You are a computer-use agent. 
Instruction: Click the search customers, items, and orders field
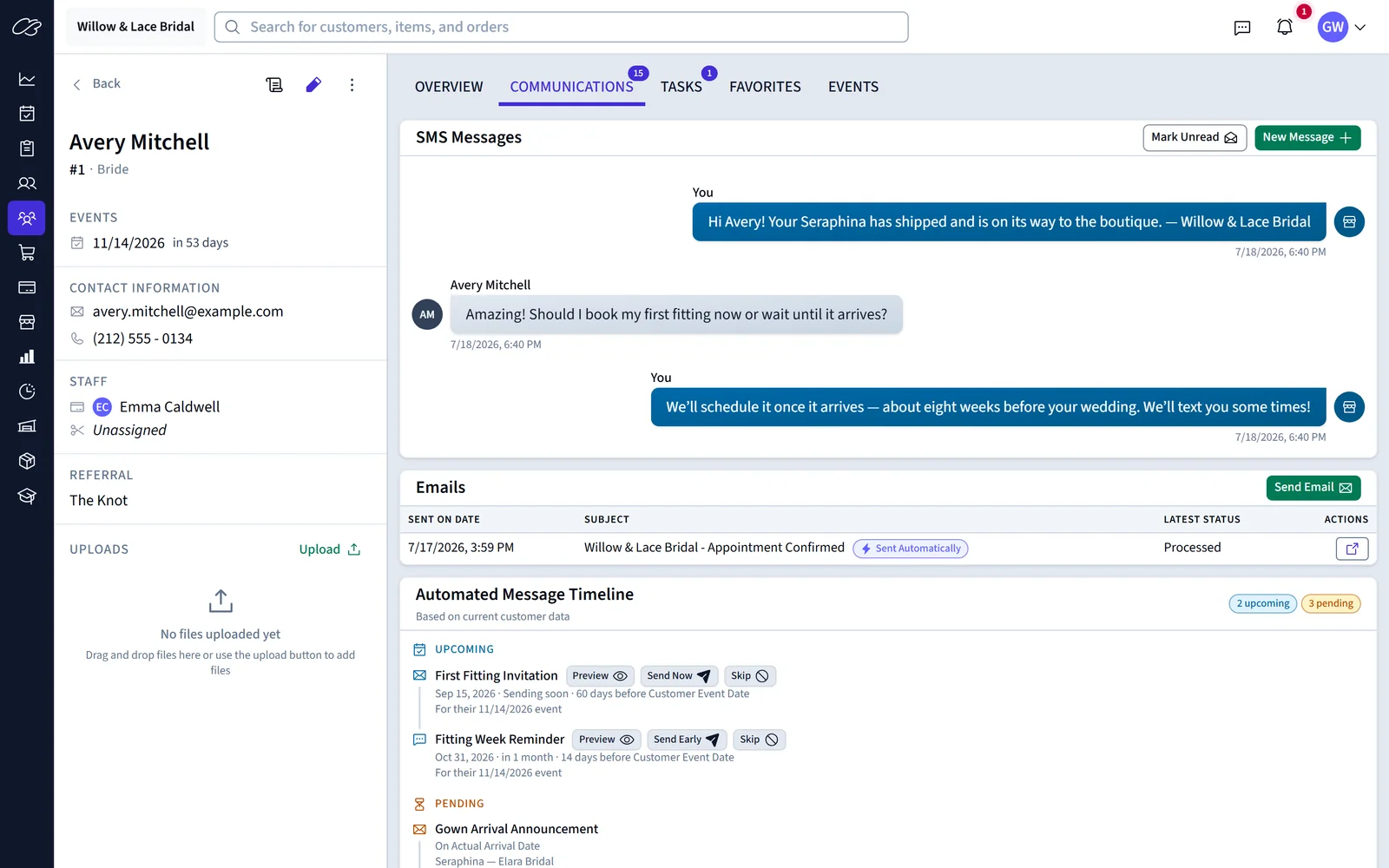tap(561, 27)
